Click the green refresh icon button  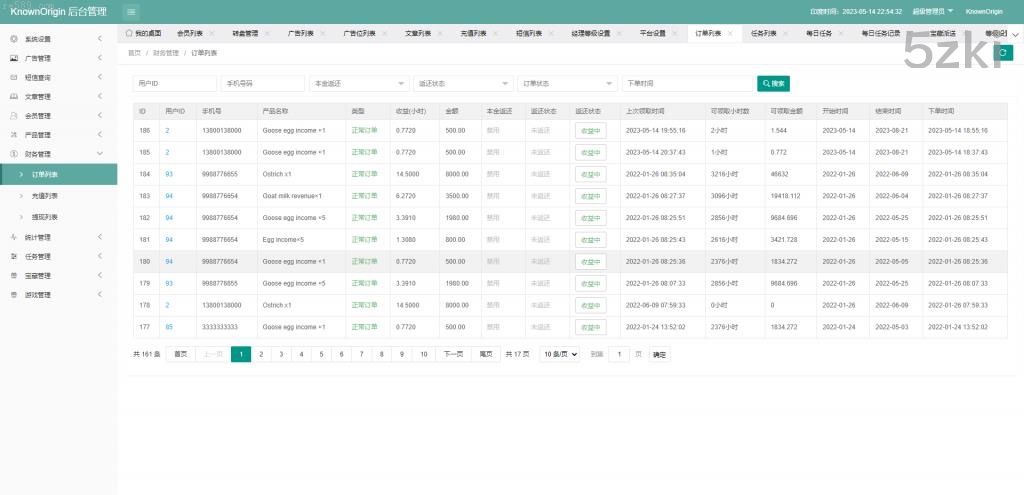pos(1005,53)
